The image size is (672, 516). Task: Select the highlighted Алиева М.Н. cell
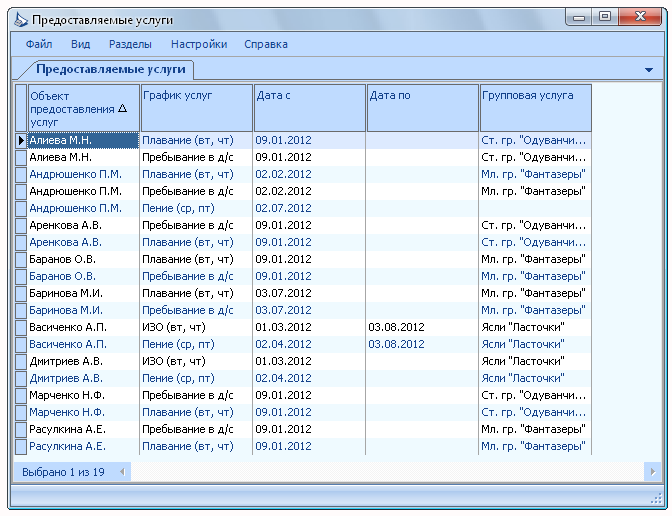(83, 141)
